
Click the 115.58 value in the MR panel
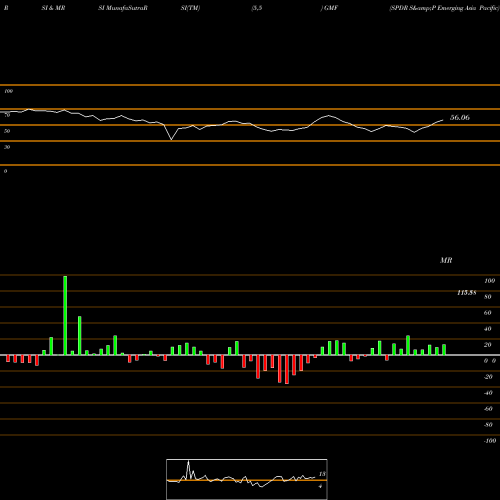pyautogui.click(x=467, y=293)
